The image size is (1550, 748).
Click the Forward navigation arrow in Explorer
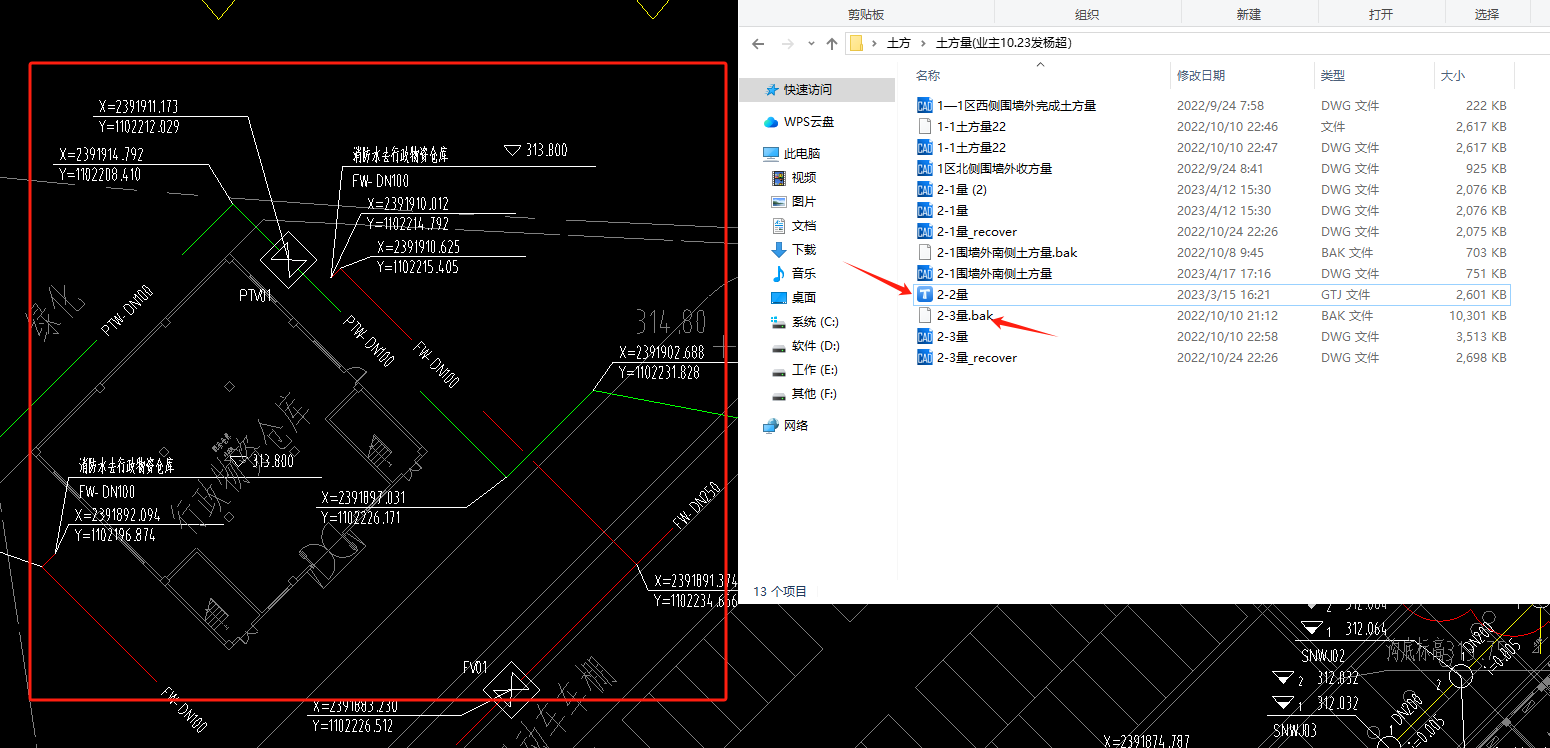786,43
